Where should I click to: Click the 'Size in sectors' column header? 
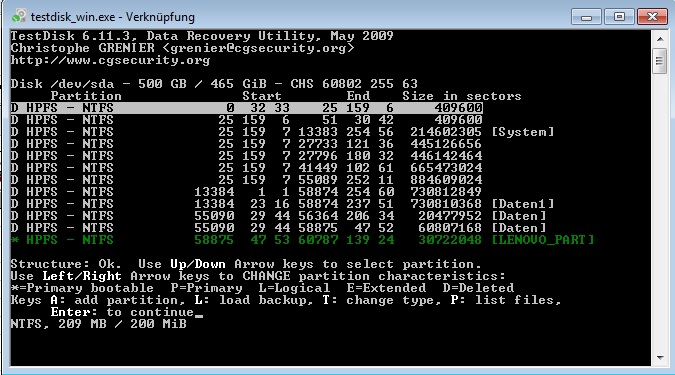click(x=462, y=96)
